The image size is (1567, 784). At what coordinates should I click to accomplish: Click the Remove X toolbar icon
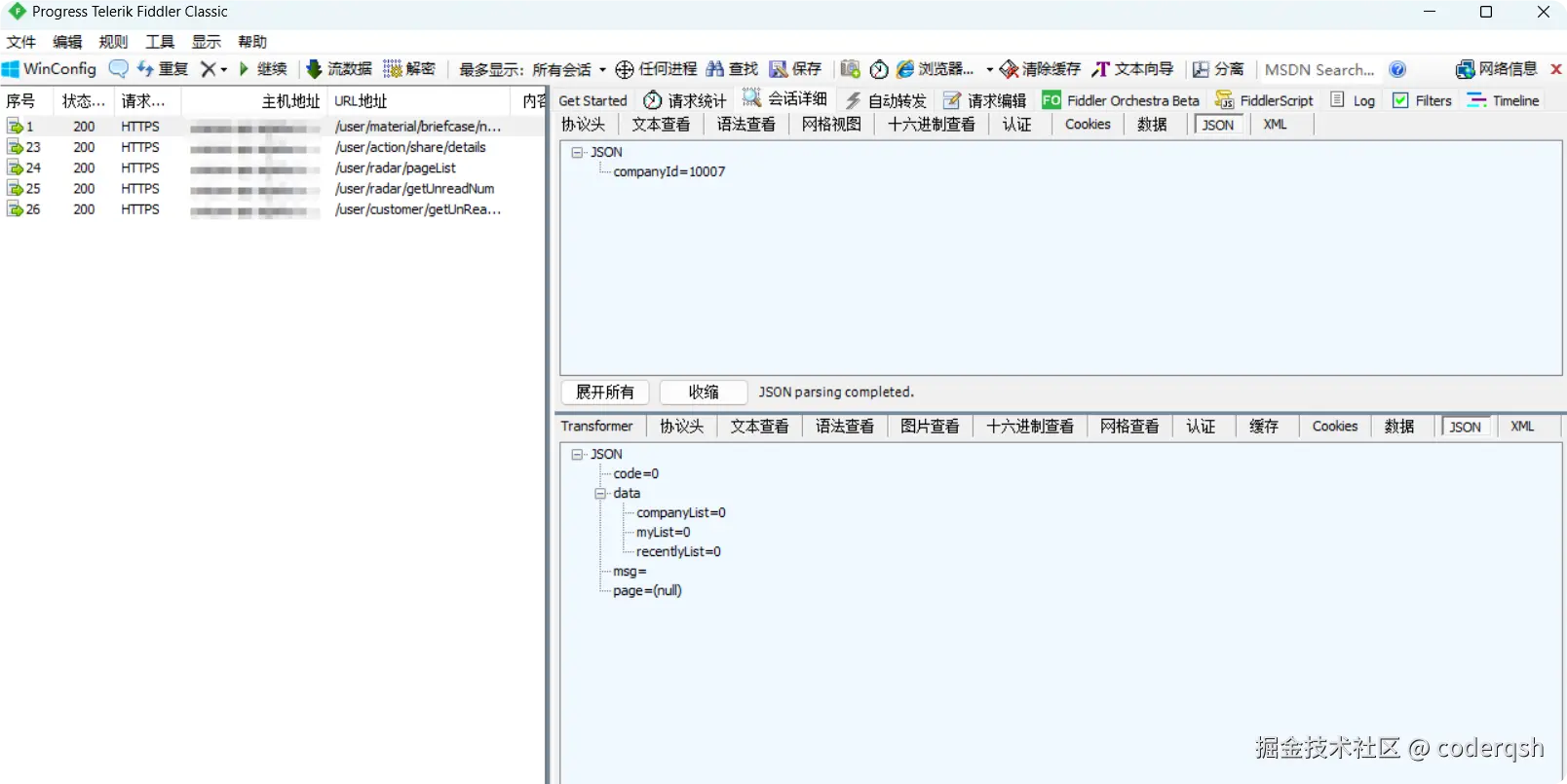pos(208,69)
